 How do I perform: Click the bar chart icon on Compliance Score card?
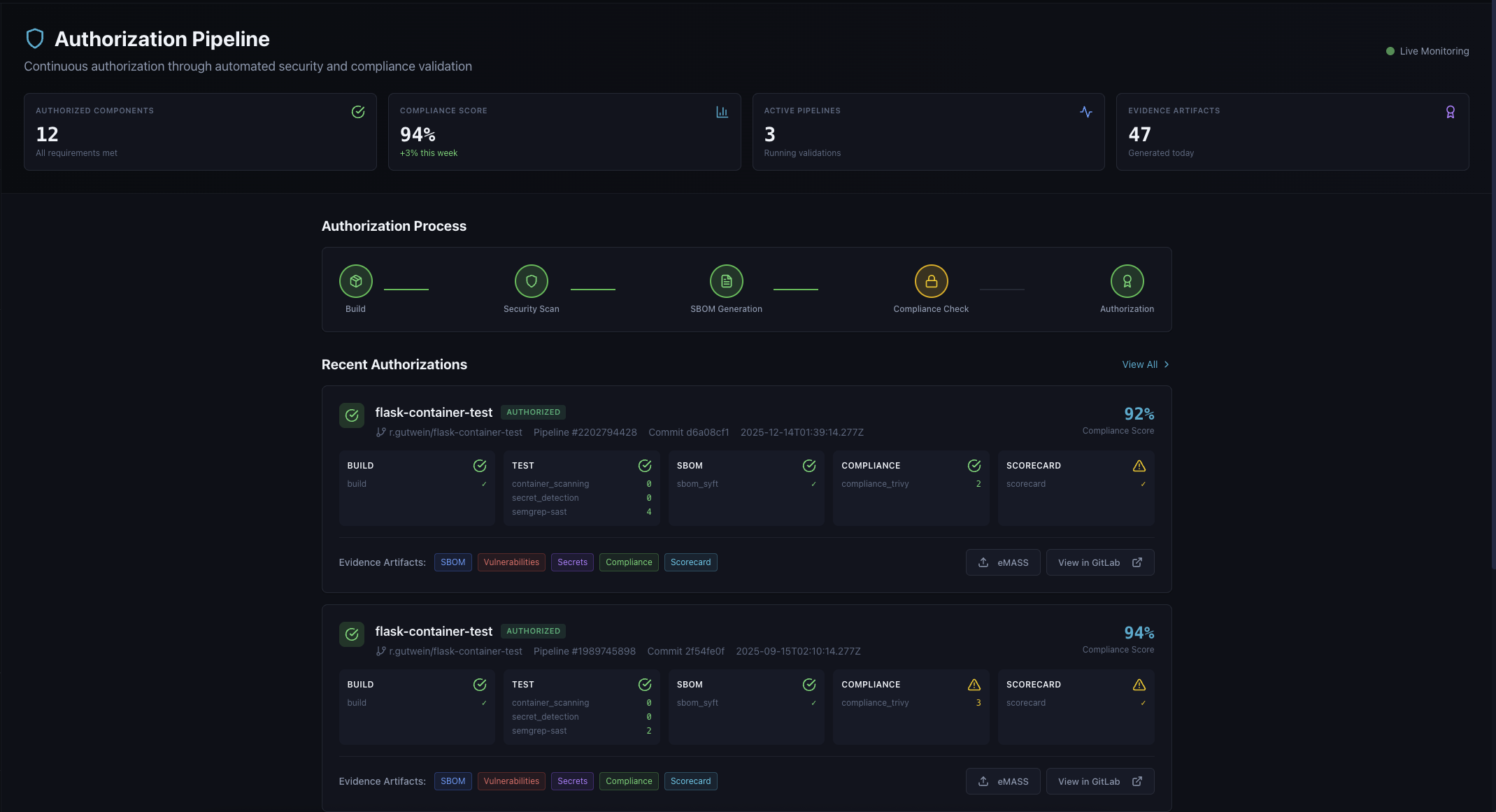(x=722, y=111)
